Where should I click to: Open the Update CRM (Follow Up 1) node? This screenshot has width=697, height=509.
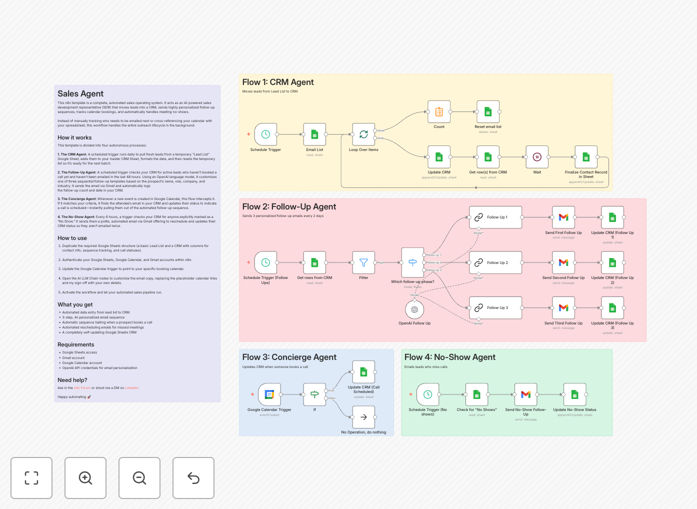point(612,217)
